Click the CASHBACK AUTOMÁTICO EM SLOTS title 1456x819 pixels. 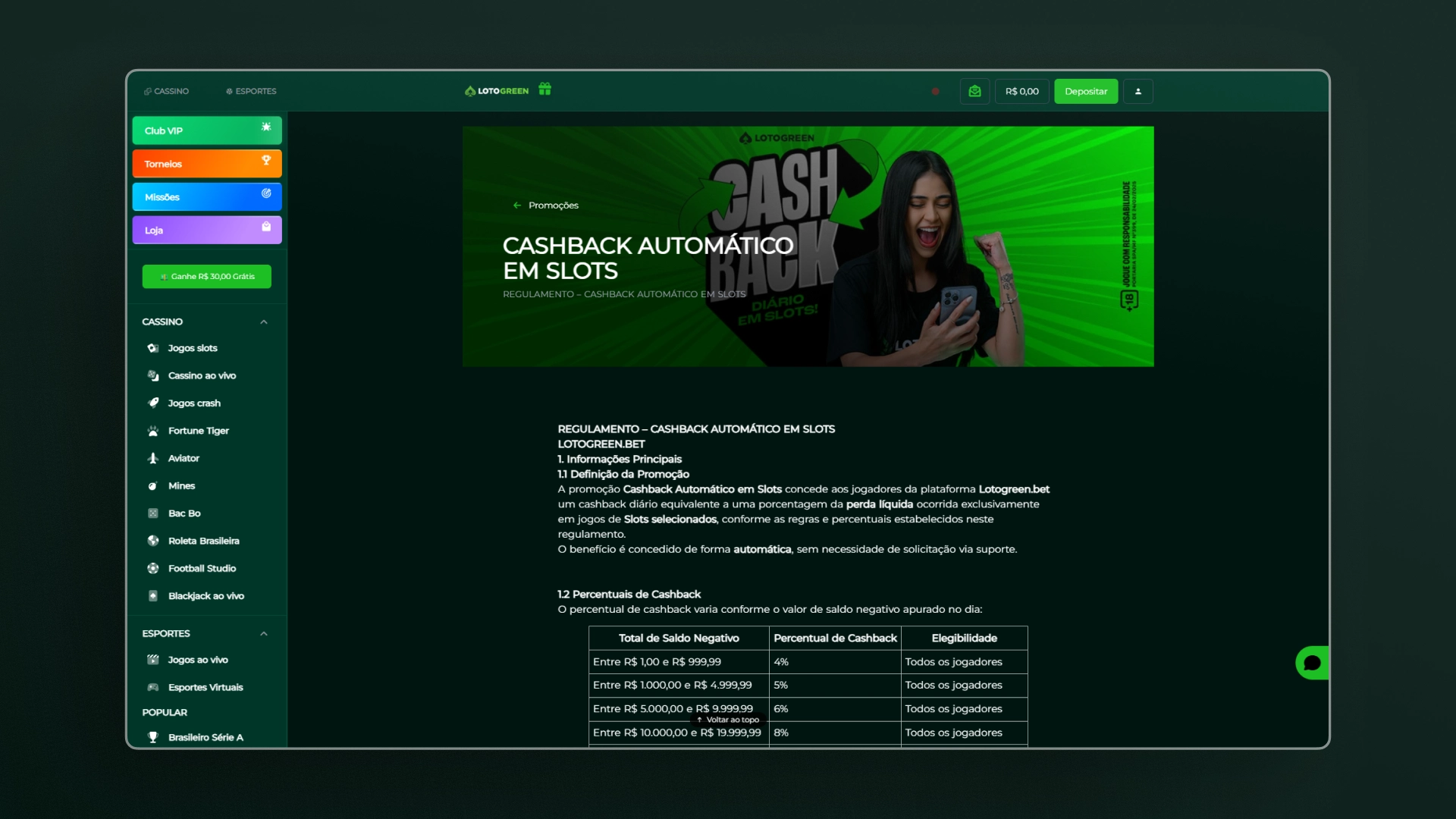[x=648, y=258]
